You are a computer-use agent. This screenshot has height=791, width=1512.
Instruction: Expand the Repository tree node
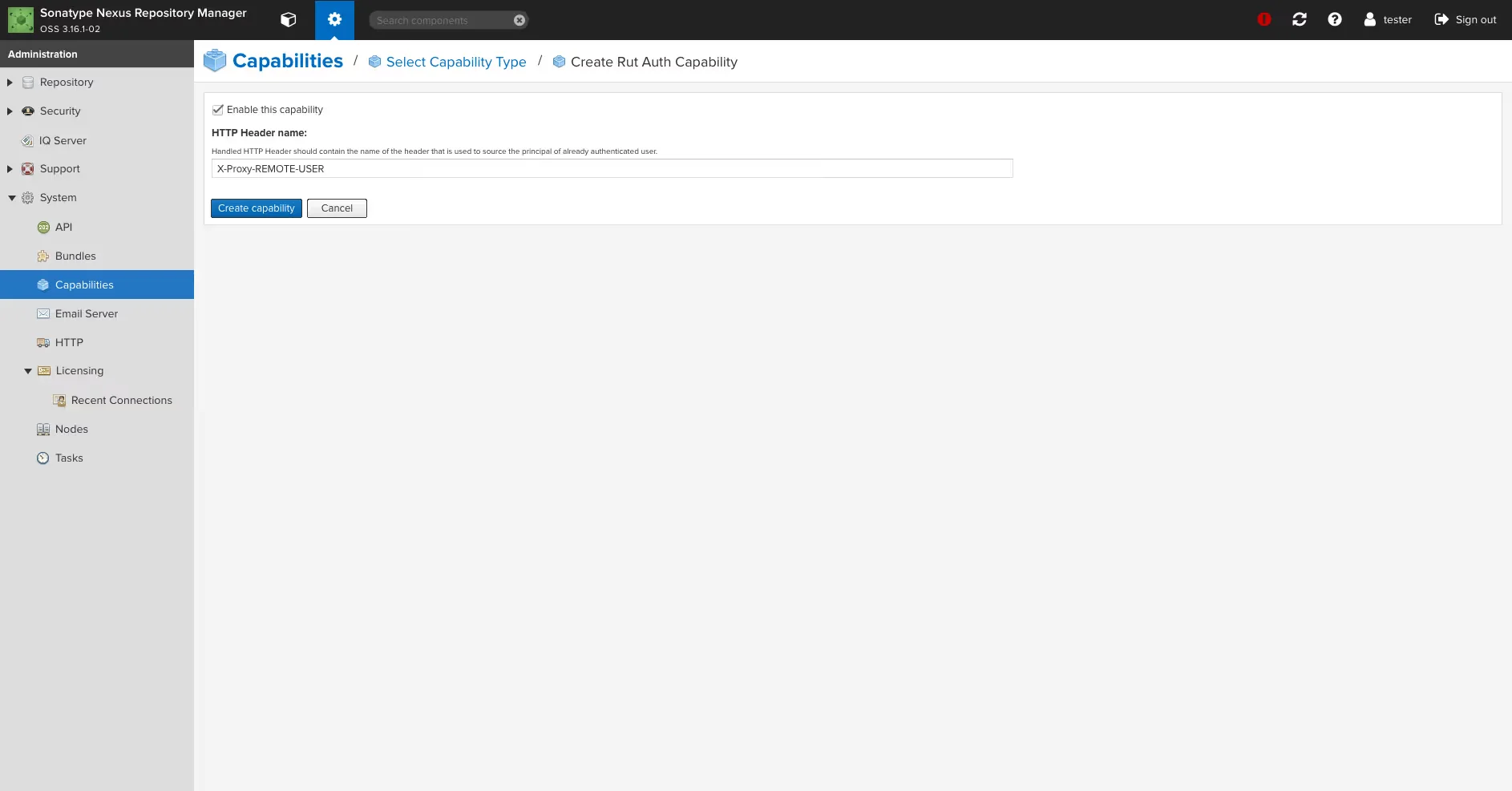[10, 83]
